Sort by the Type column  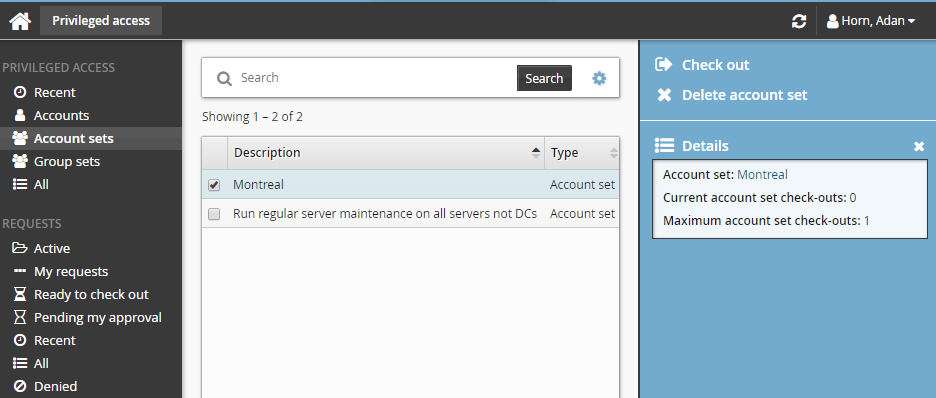click(582, 153)
